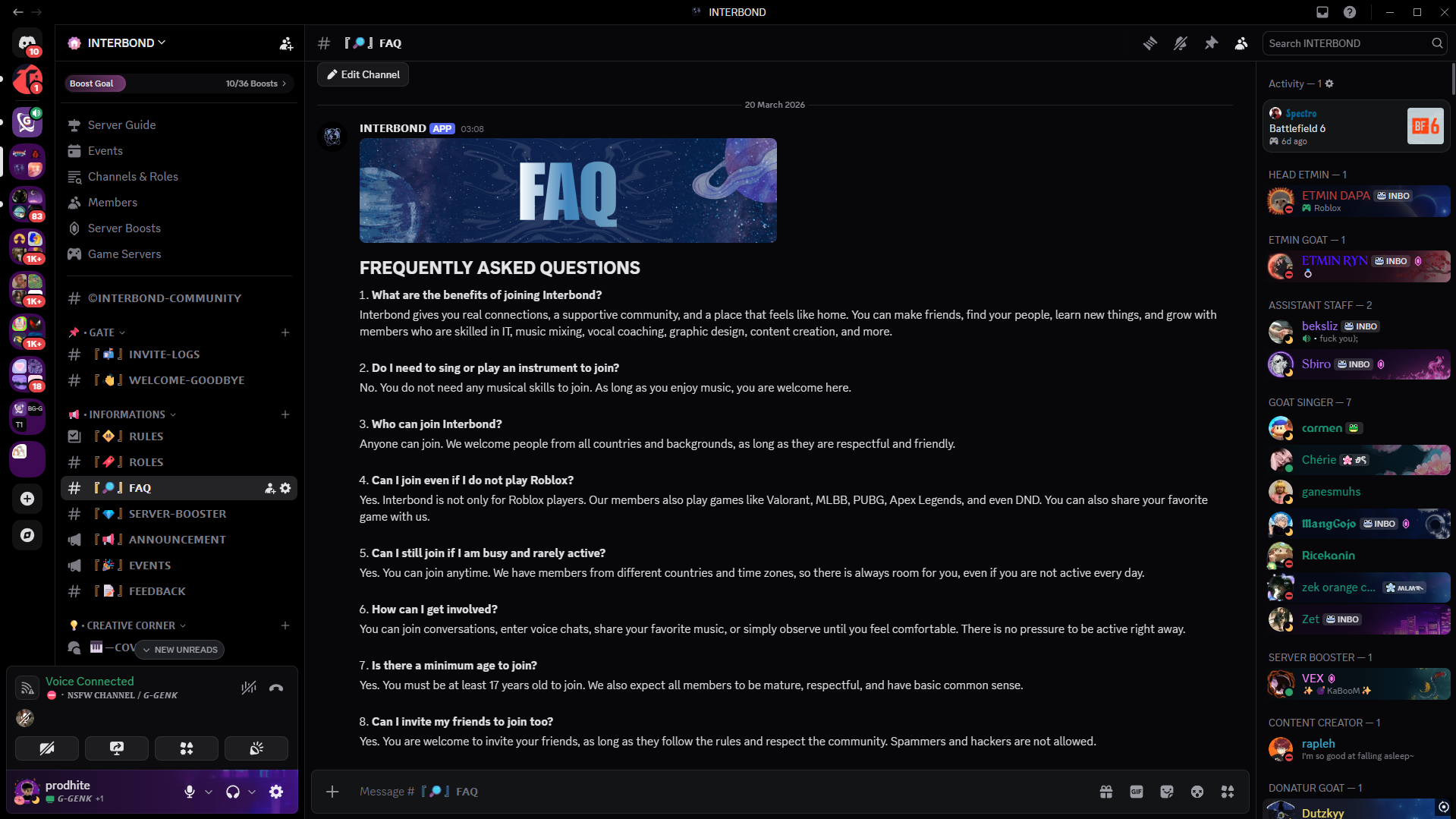
Task: Open Discord Help icon in title bar
Action: 1350,12
